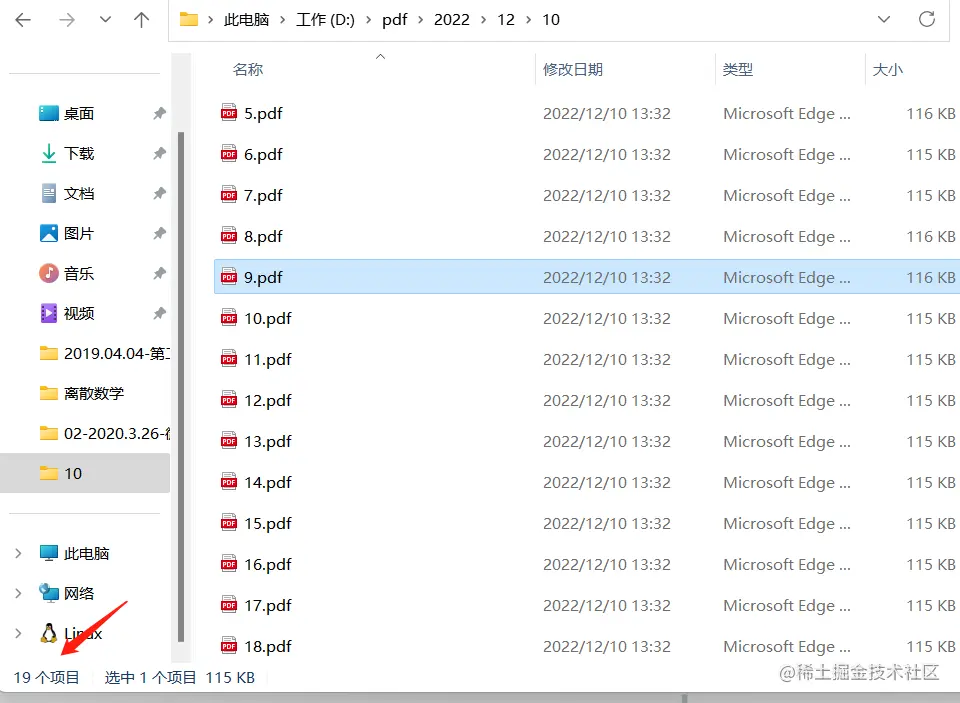The image size is (960, 703).
Task: Click the Linux penguin icon
Action: (48, 633)
